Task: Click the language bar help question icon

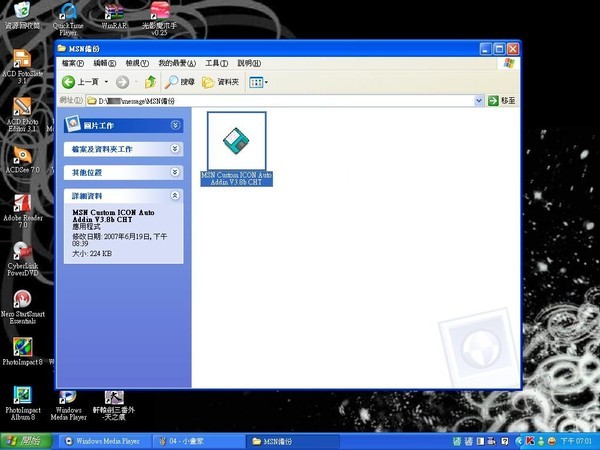Action: coord(505,441)
